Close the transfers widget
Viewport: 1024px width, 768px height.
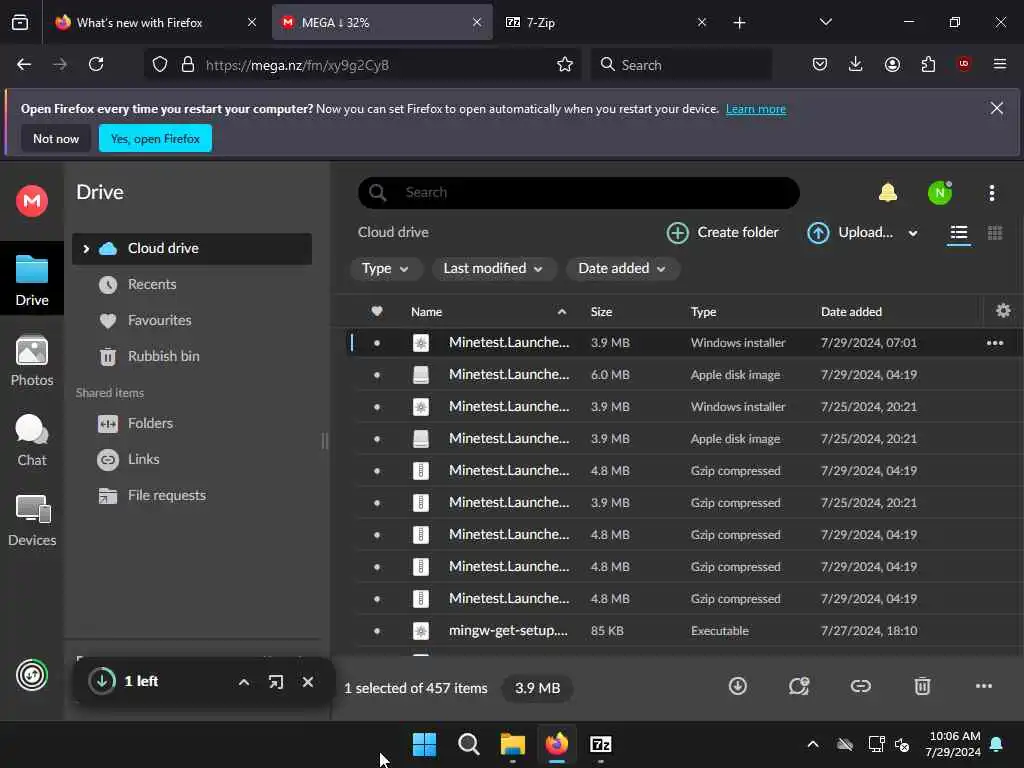pyautogui.click(x=308, y=682)
